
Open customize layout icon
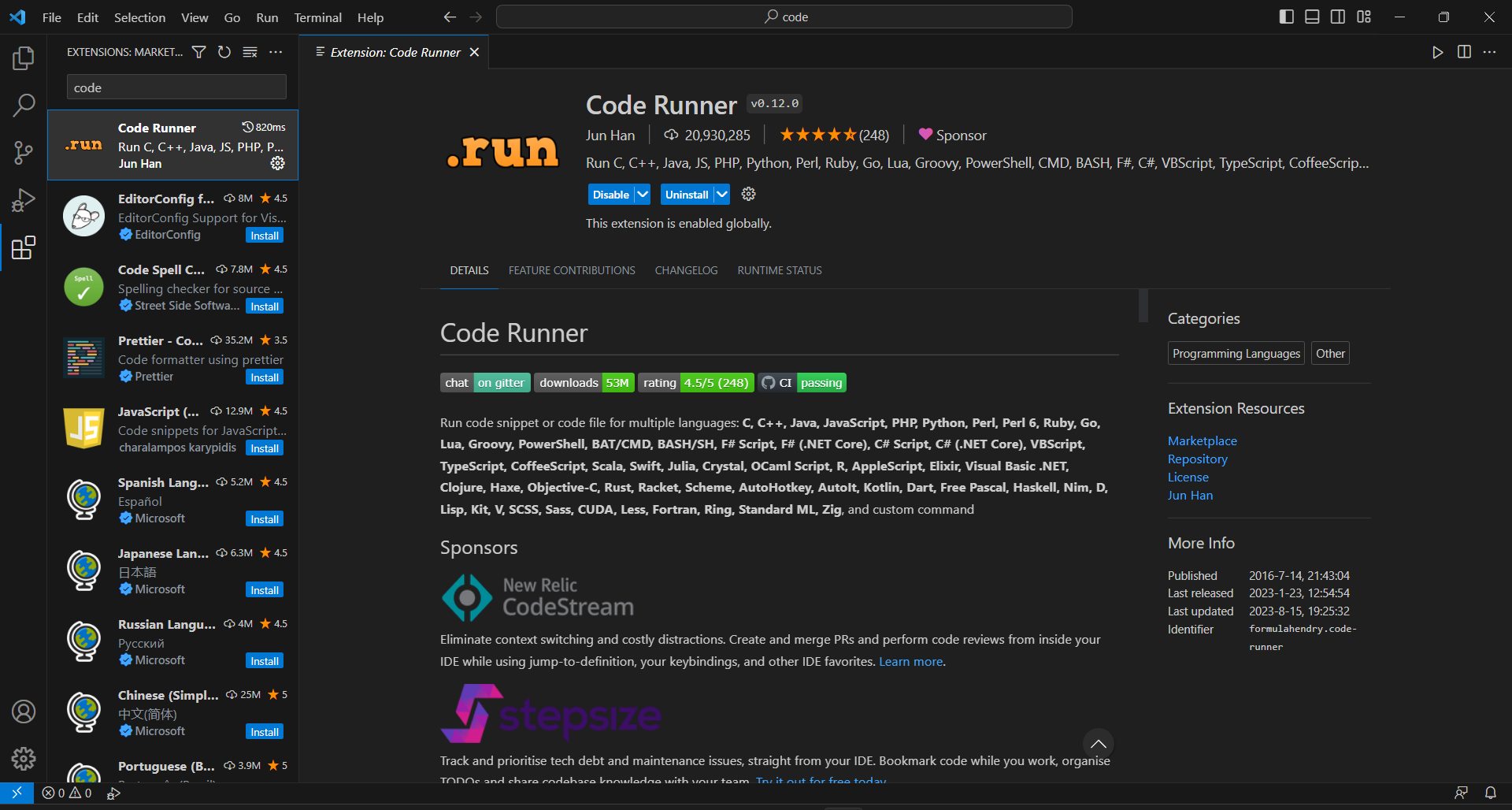point(1364,17)
